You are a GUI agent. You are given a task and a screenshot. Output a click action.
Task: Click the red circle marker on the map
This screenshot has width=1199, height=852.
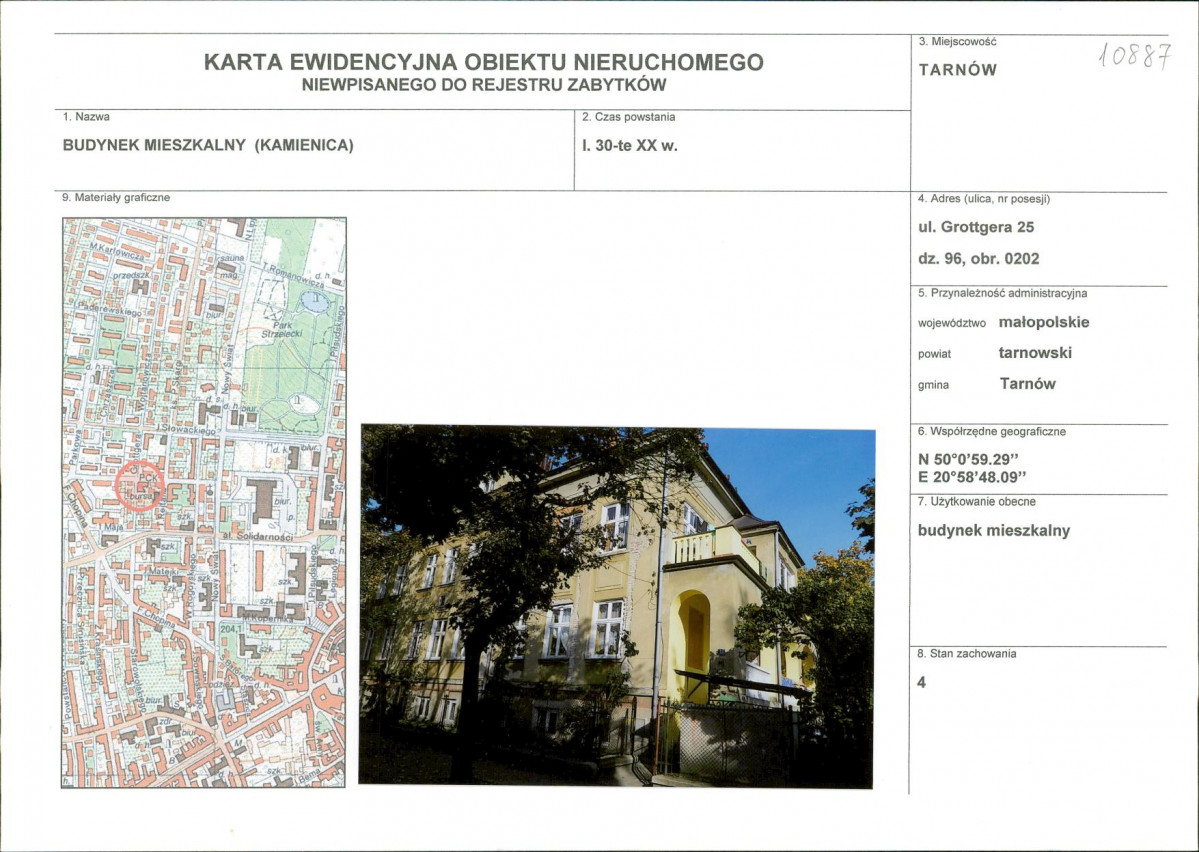[140, 486]
